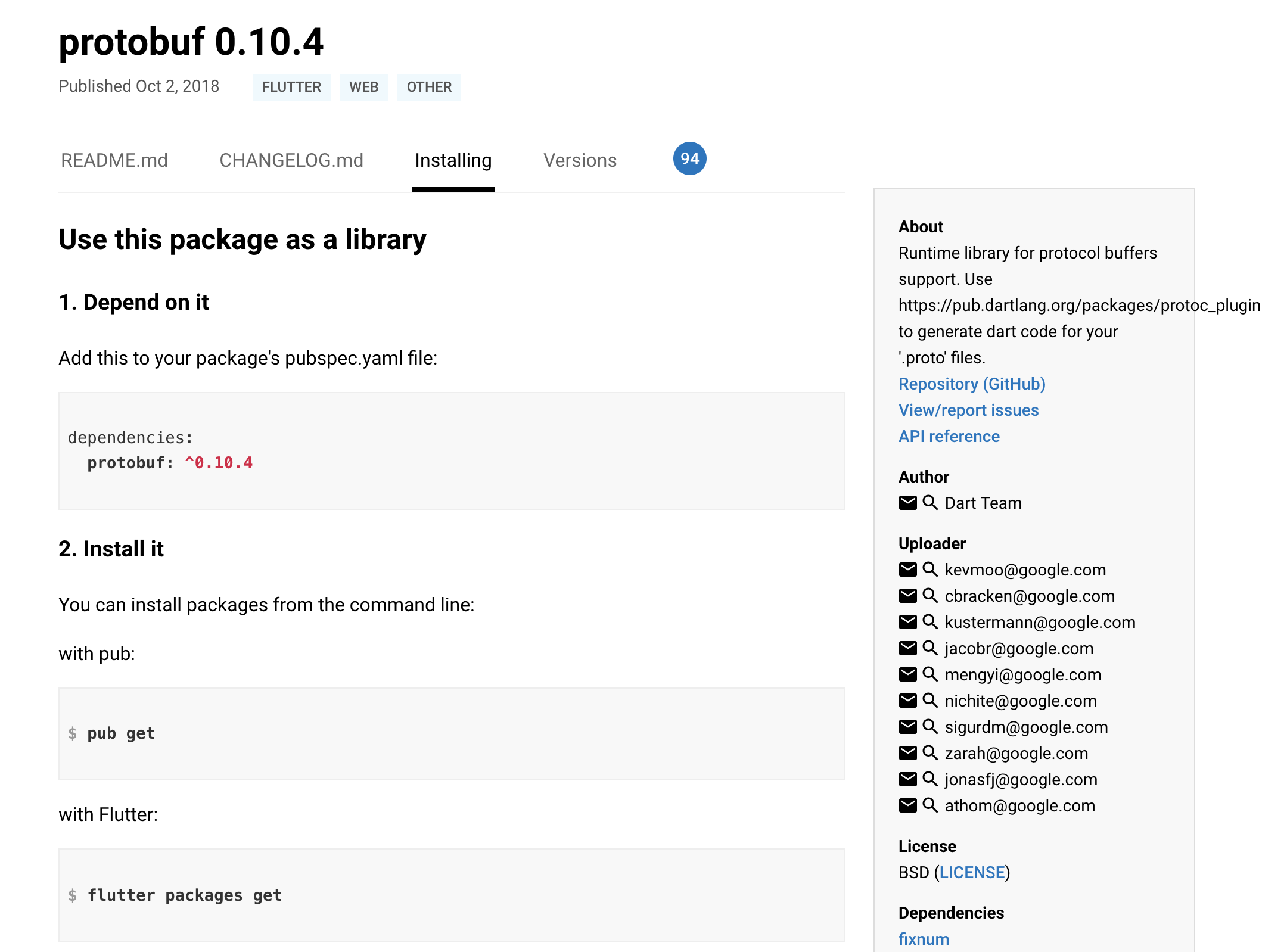The width and height of the screenshot is (1287, 952).
Task: Click the email icon next to Dart Team
Action: click(x=907, y=503)
